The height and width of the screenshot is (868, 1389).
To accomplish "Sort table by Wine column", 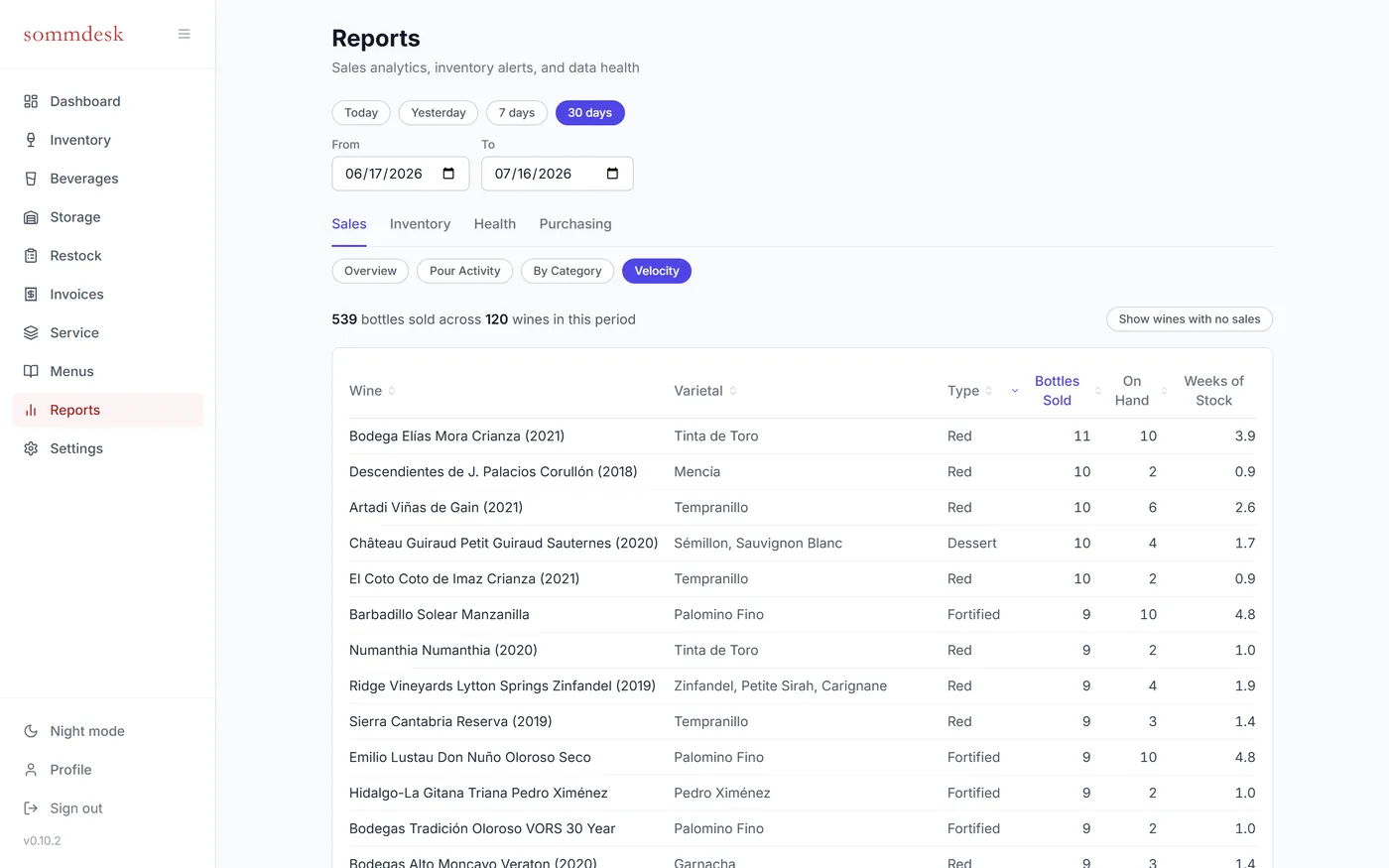I will (372, 391).
